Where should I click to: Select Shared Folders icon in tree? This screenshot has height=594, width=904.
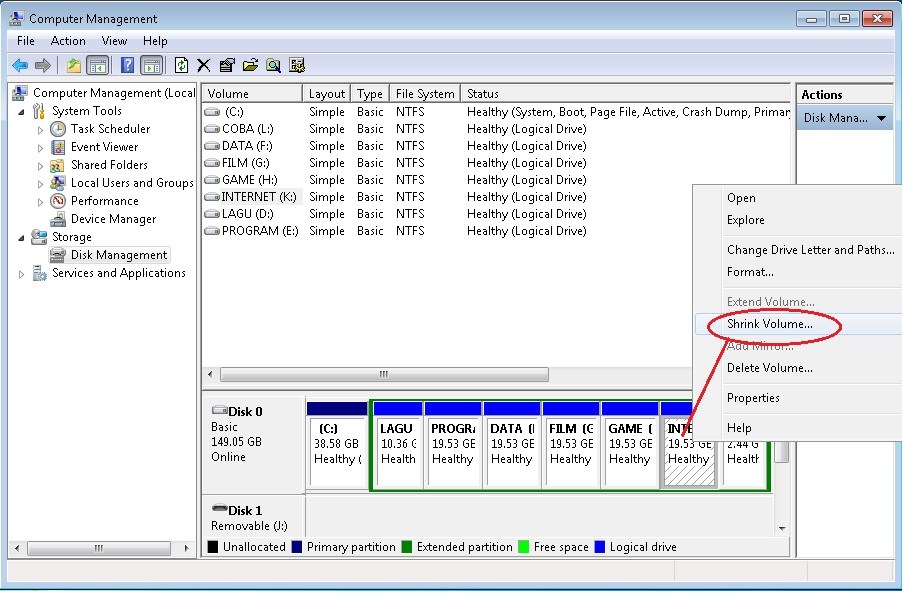[x=57, y=166]
